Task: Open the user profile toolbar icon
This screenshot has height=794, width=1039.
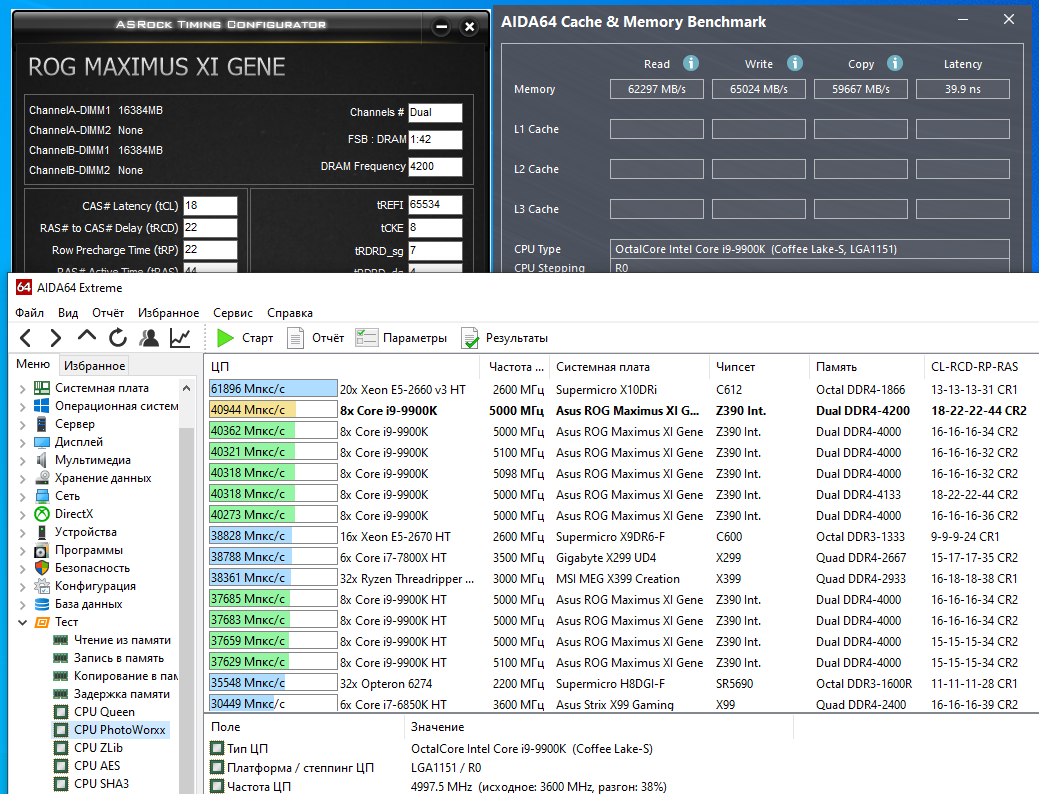Action: [x=149, y=338]
